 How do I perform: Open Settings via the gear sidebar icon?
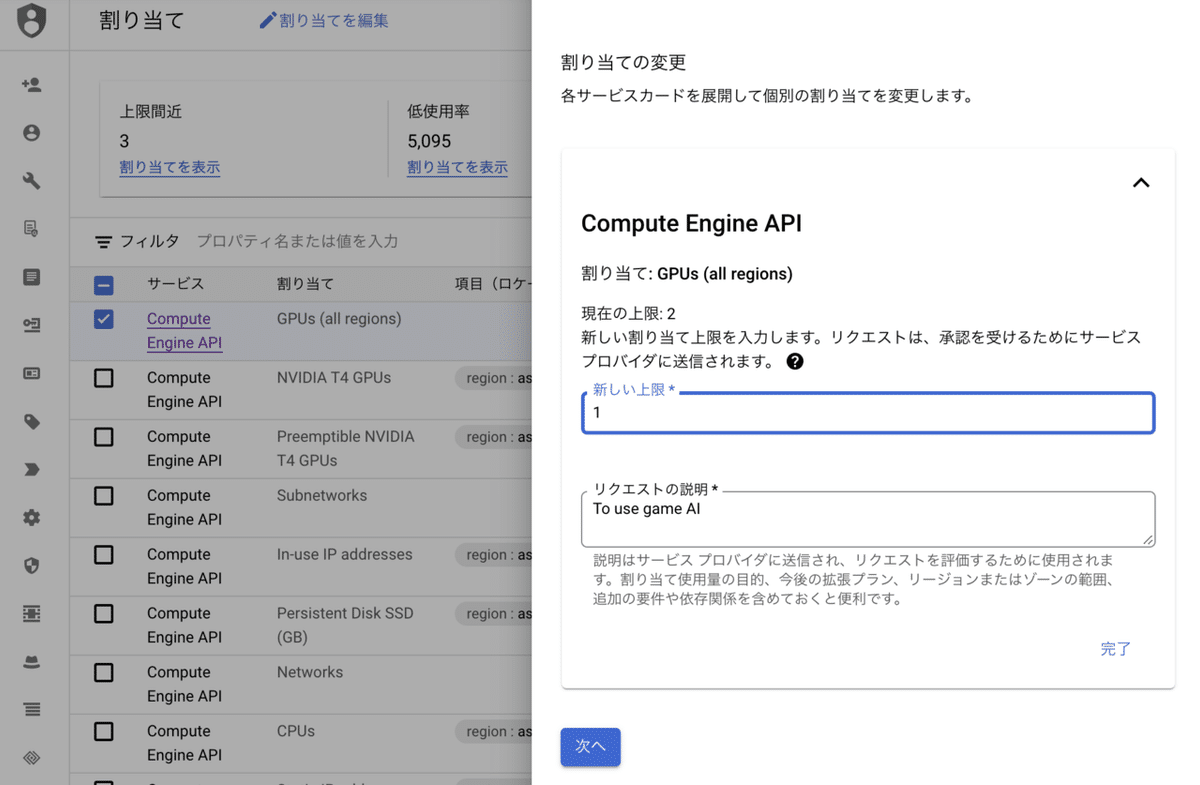(x=33, y=517)
